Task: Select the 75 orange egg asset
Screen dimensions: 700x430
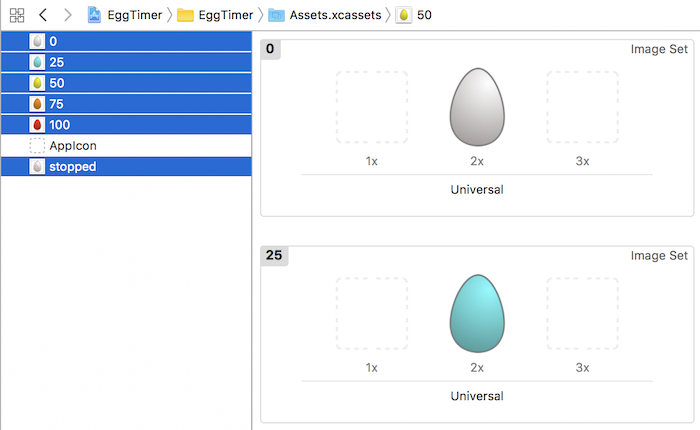Action: pos(56,104)
